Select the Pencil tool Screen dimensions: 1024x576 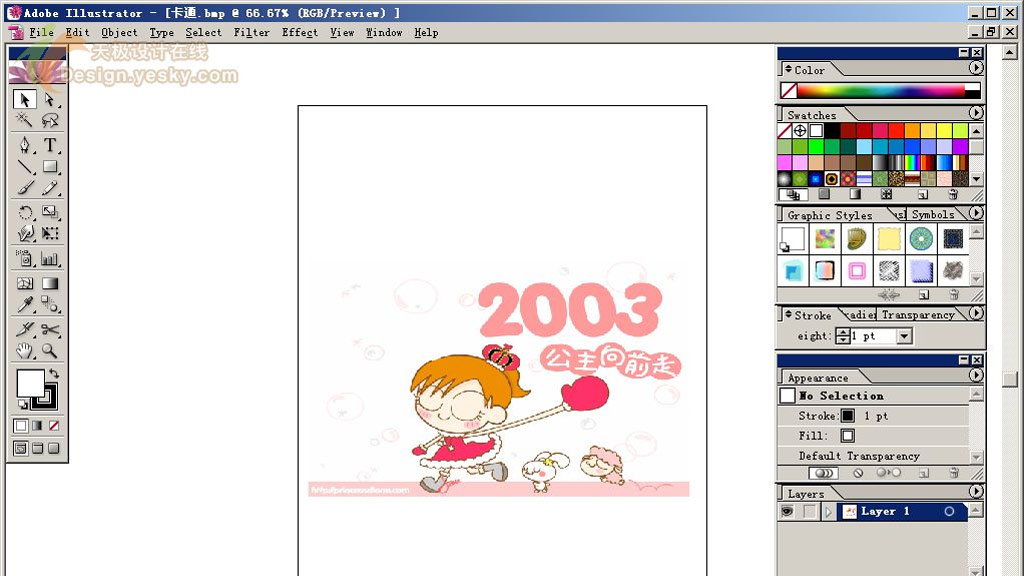50,188
